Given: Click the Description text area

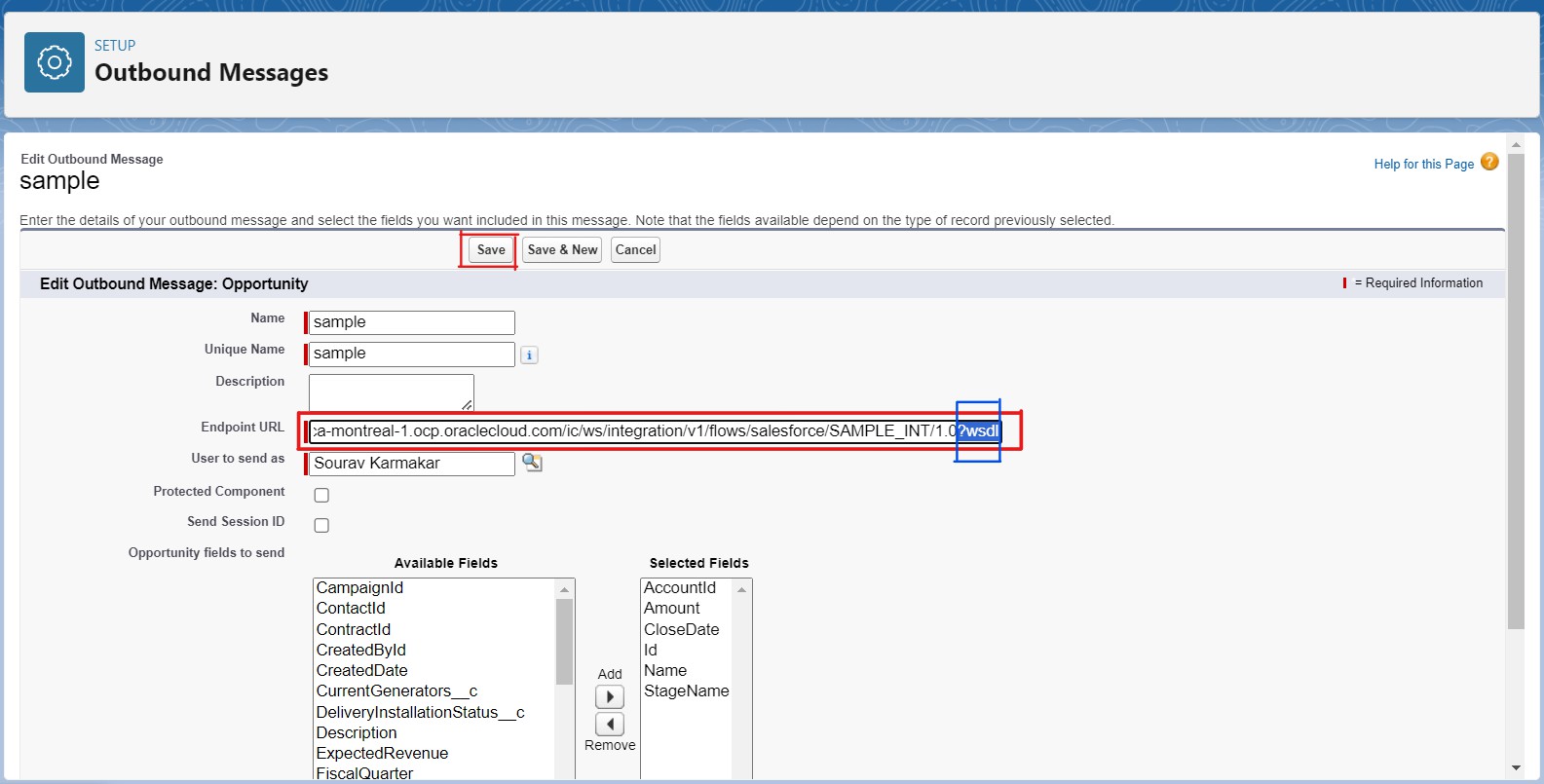Looking at the screenshot, I should 391,392.
